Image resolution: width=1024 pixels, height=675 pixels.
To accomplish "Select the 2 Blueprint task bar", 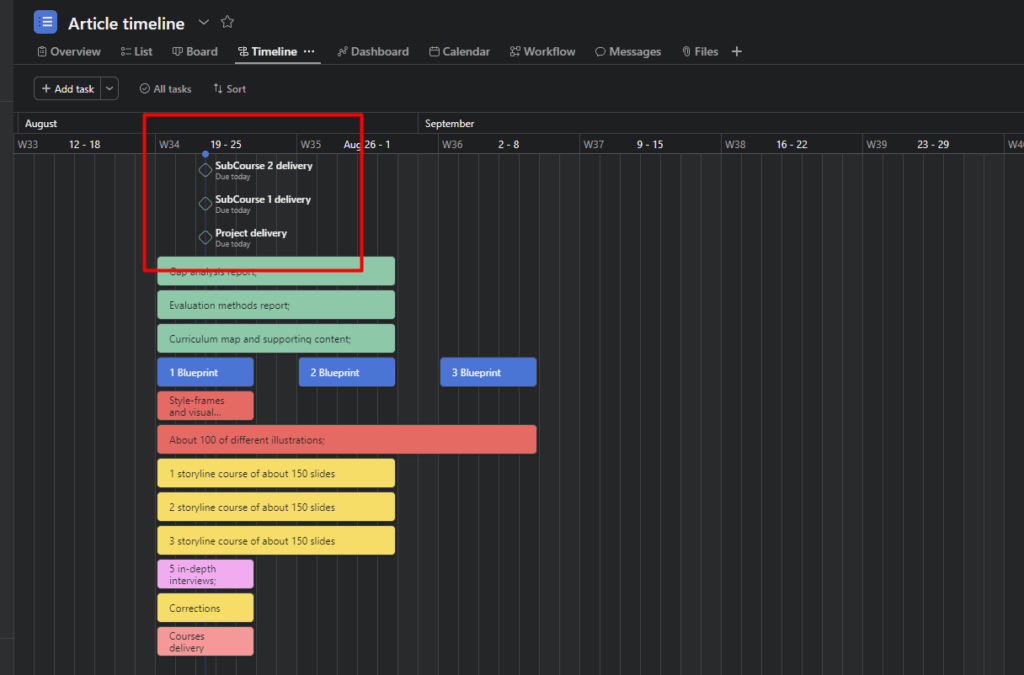I will pyautogui.click(x=347, y=372).
